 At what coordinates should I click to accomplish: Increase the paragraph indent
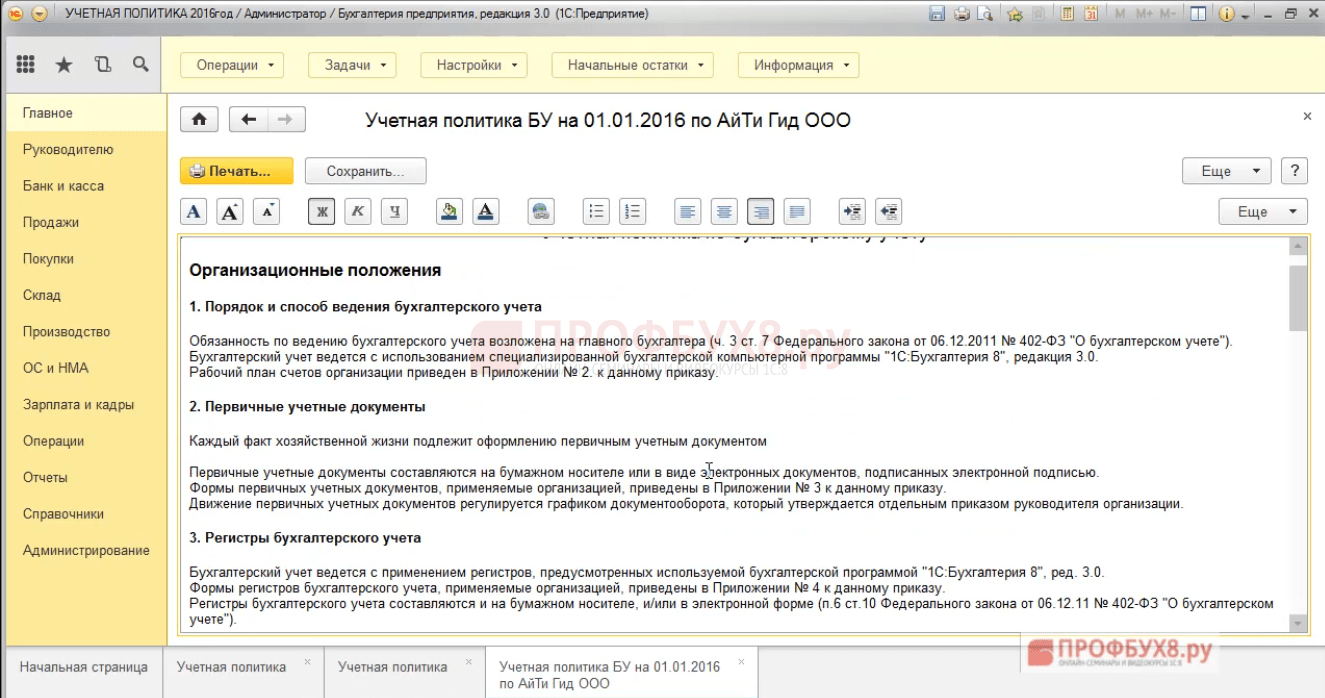[852, 211]
